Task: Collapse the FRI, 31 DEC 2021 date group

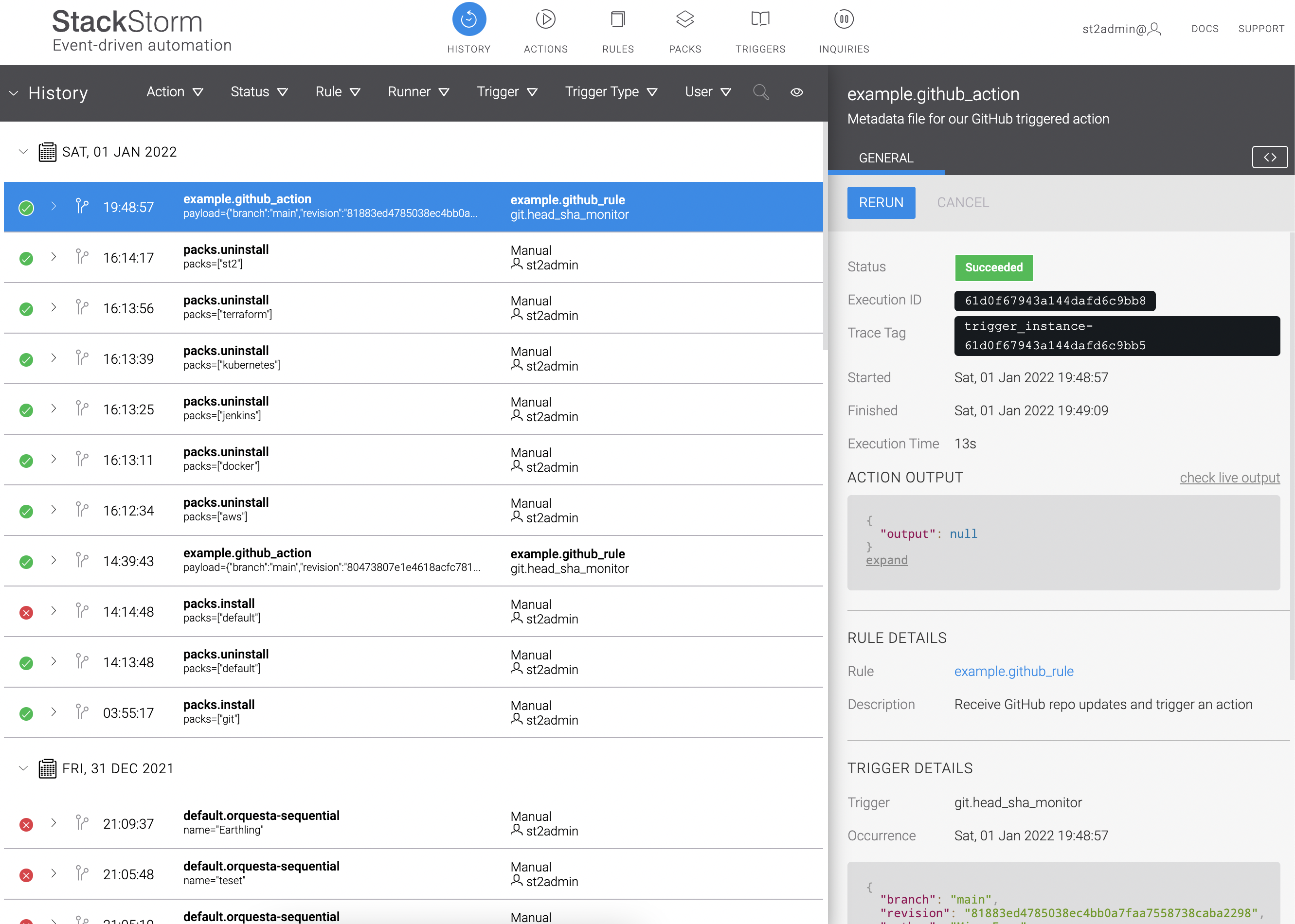Action: pyautogui.click(x=23, y=768)
